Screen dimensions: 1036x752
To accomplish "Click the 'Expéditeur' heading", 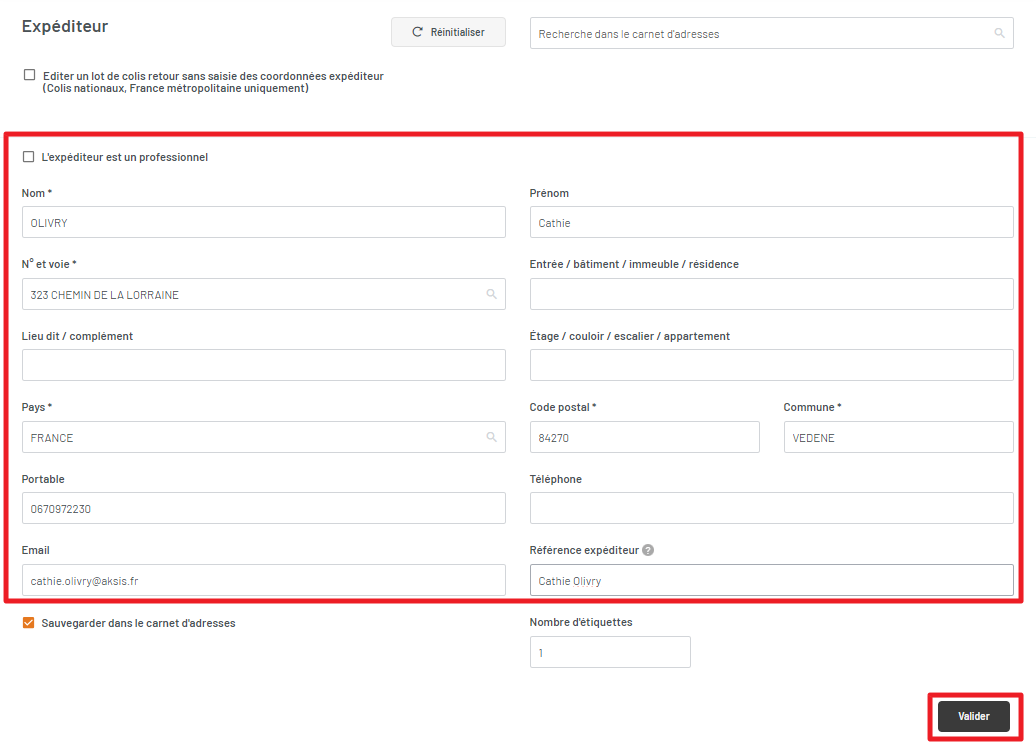I will pyautogui.click(x=65, y=26).
